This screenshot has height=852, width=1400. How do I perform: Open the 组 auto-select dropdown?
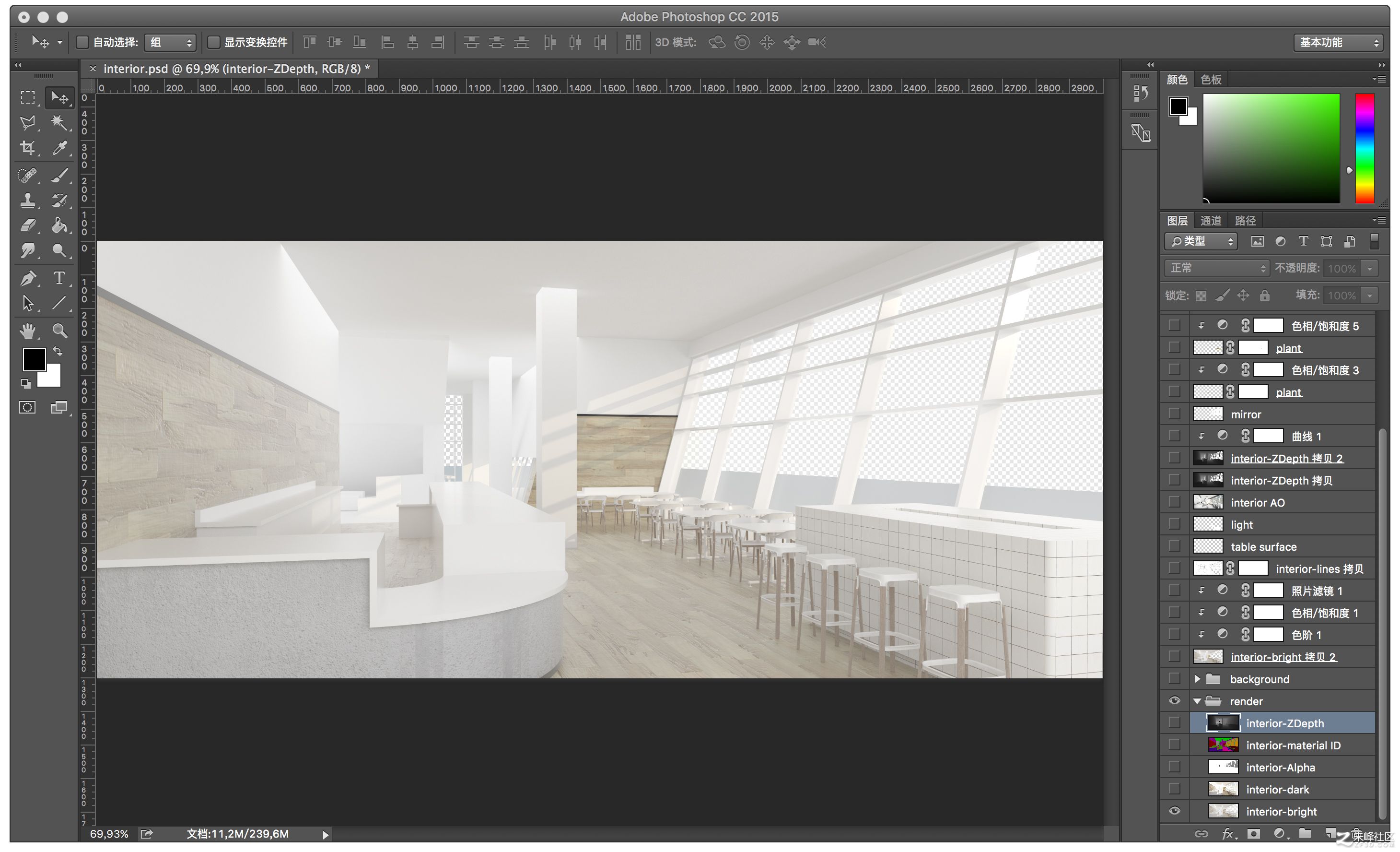tap(170, 42)
